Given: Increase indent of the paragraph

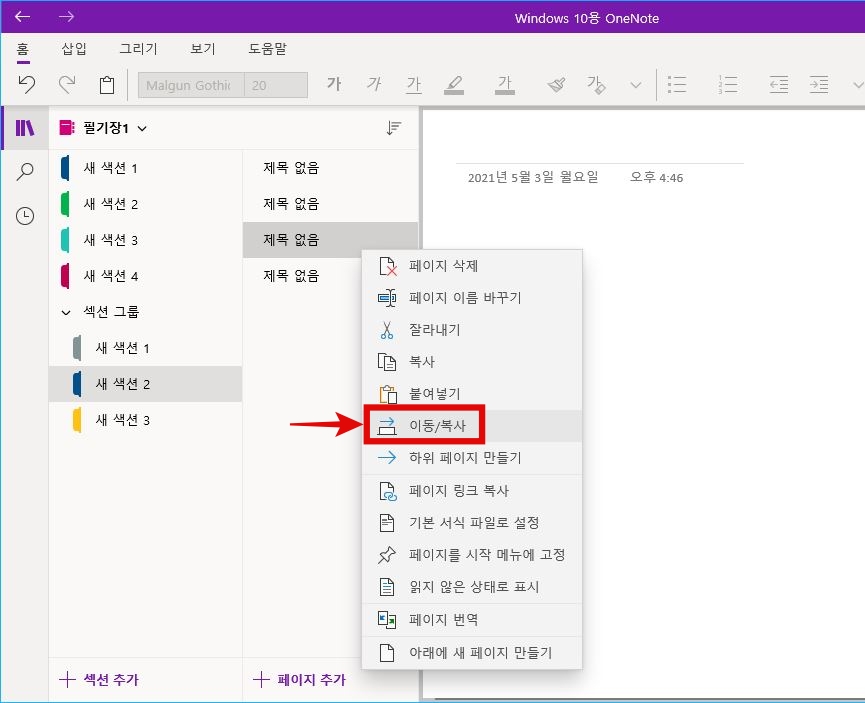Looking at the screenshot, I should 819,84.
